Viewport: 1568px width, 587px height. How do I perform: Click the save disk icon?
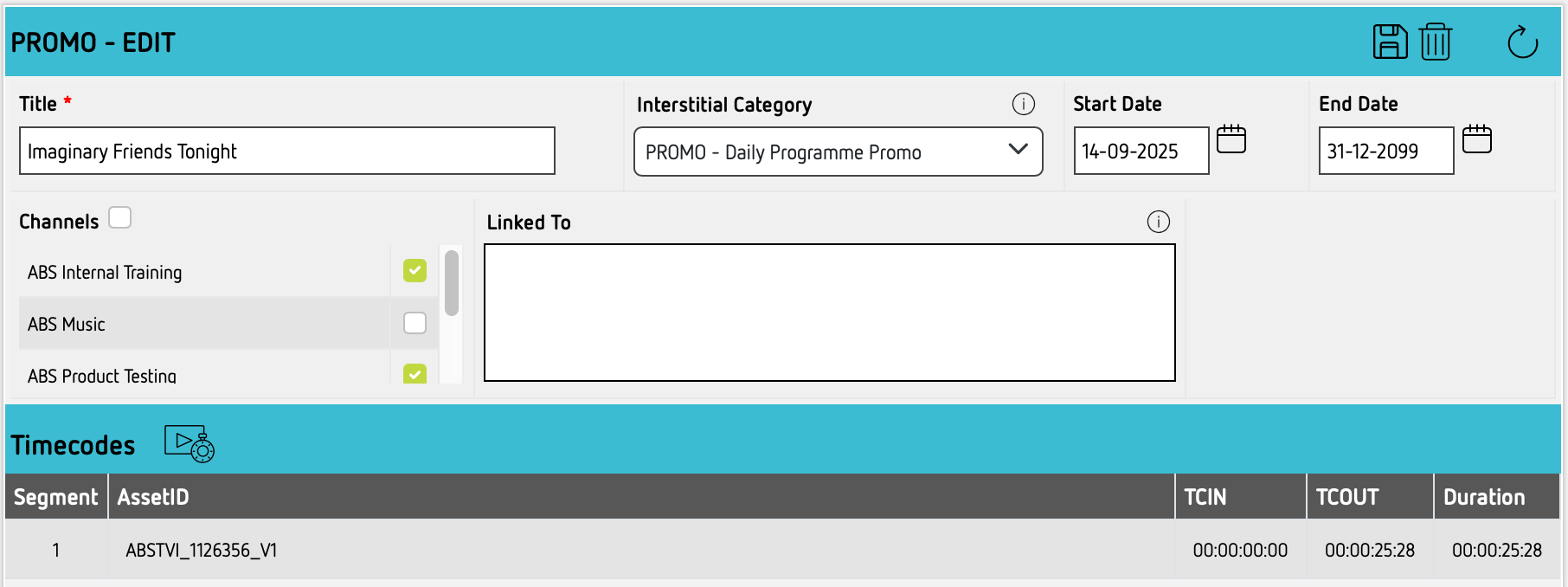pos(1390,42)
